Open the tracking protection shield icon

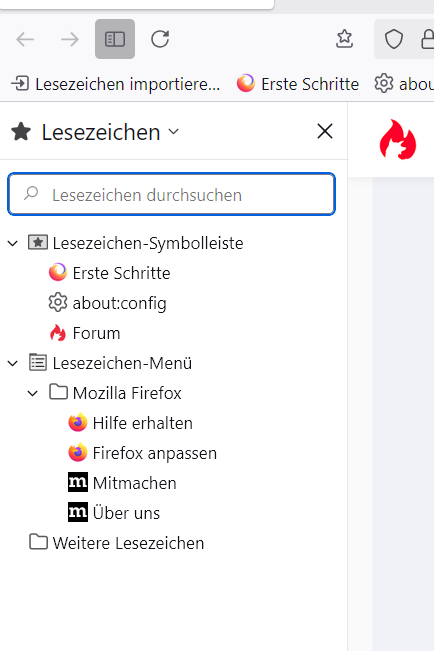pyautogui.click(x=393, y=39)
